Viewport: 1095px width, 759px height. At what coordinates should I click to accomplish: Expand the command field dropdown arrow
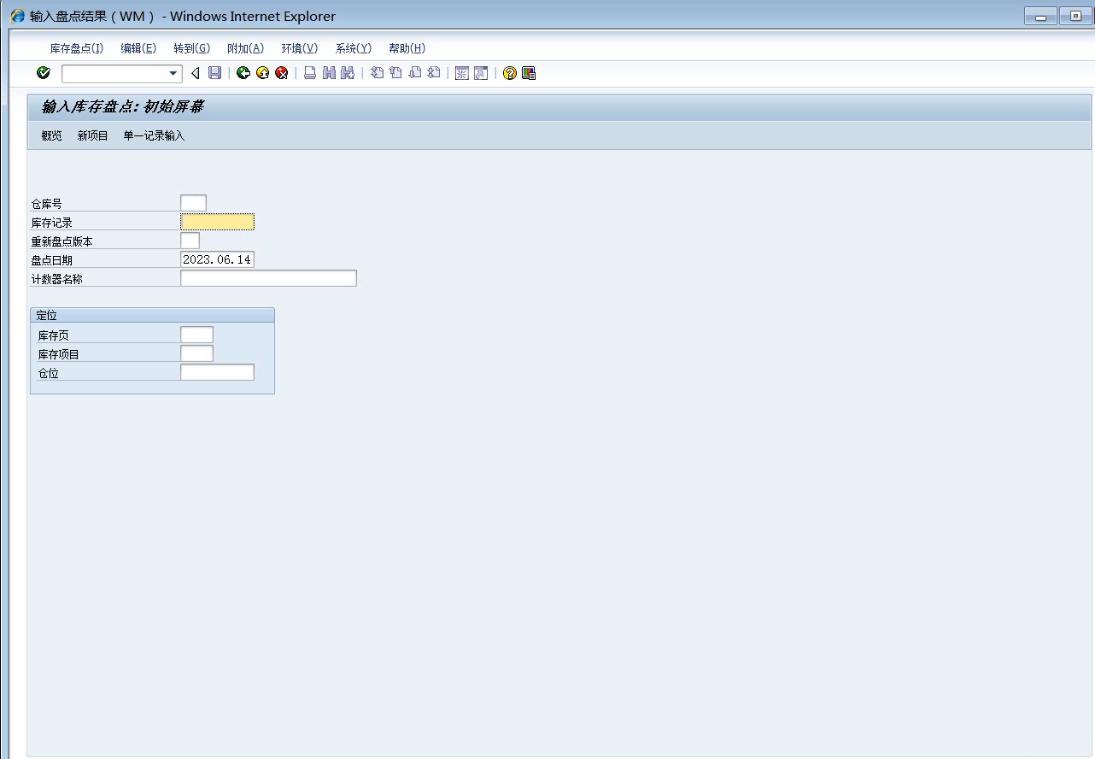(x=172, y=73)
